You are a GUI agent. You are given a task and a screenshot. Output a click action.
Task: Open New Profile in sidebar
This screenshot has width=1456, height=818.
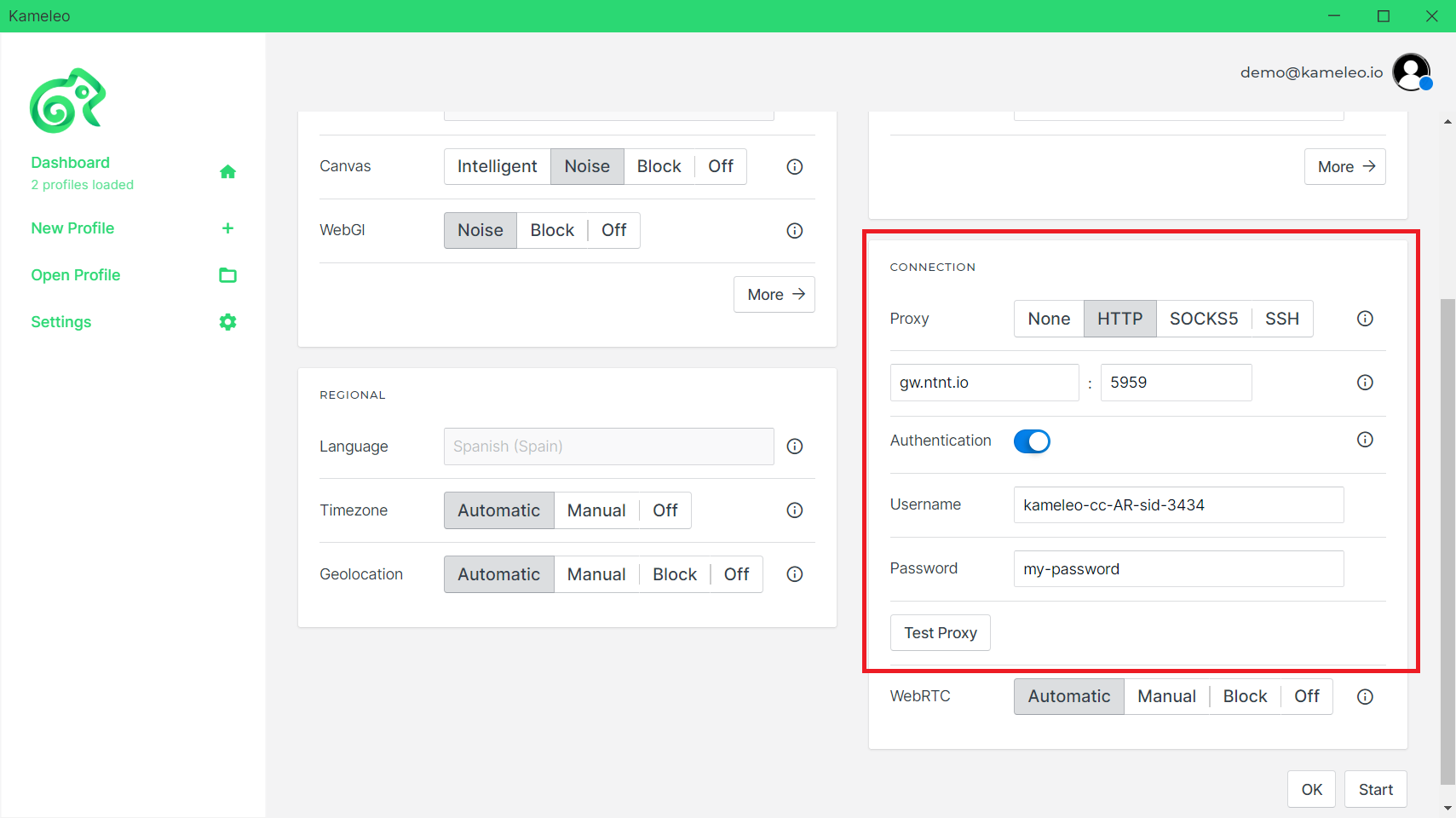click(x=72, y=228)
